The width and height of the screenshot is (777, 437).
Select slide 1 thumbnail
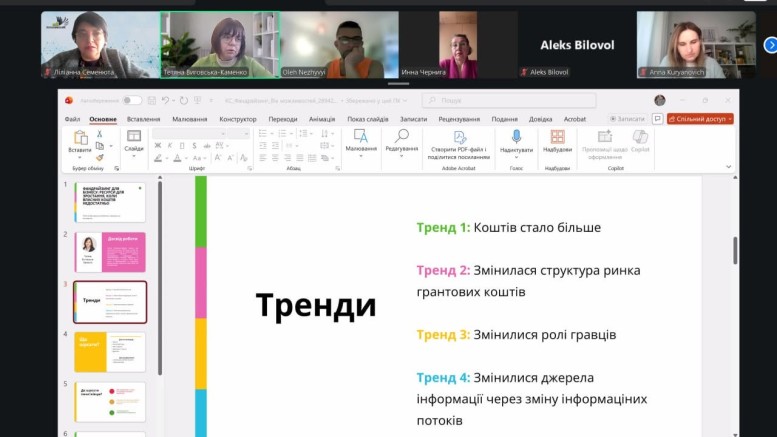click(110, 202)
